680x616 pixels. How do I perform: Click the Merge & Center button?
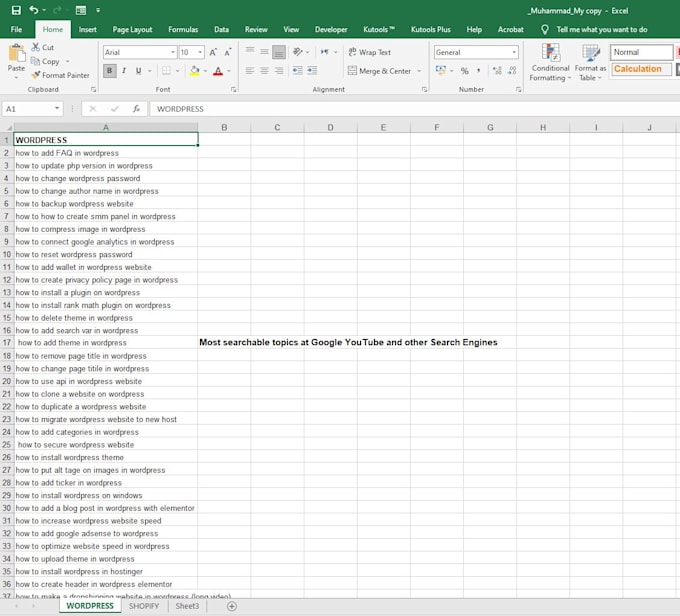(x=379, y=71)
